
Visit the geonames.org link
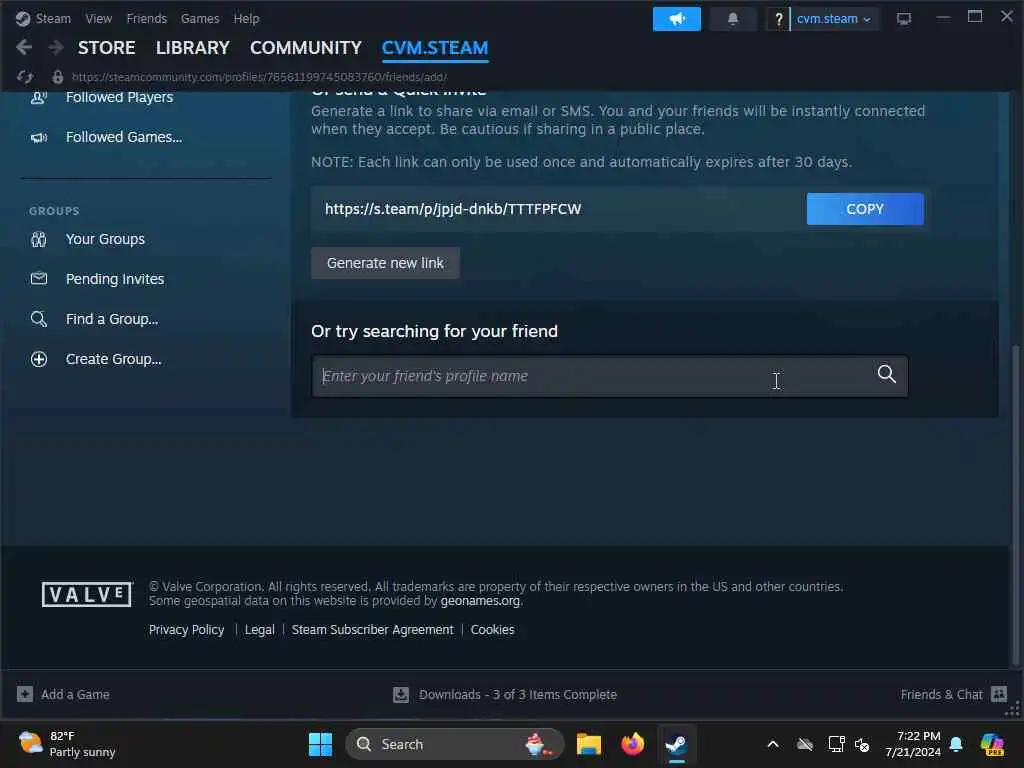point(480,601)
